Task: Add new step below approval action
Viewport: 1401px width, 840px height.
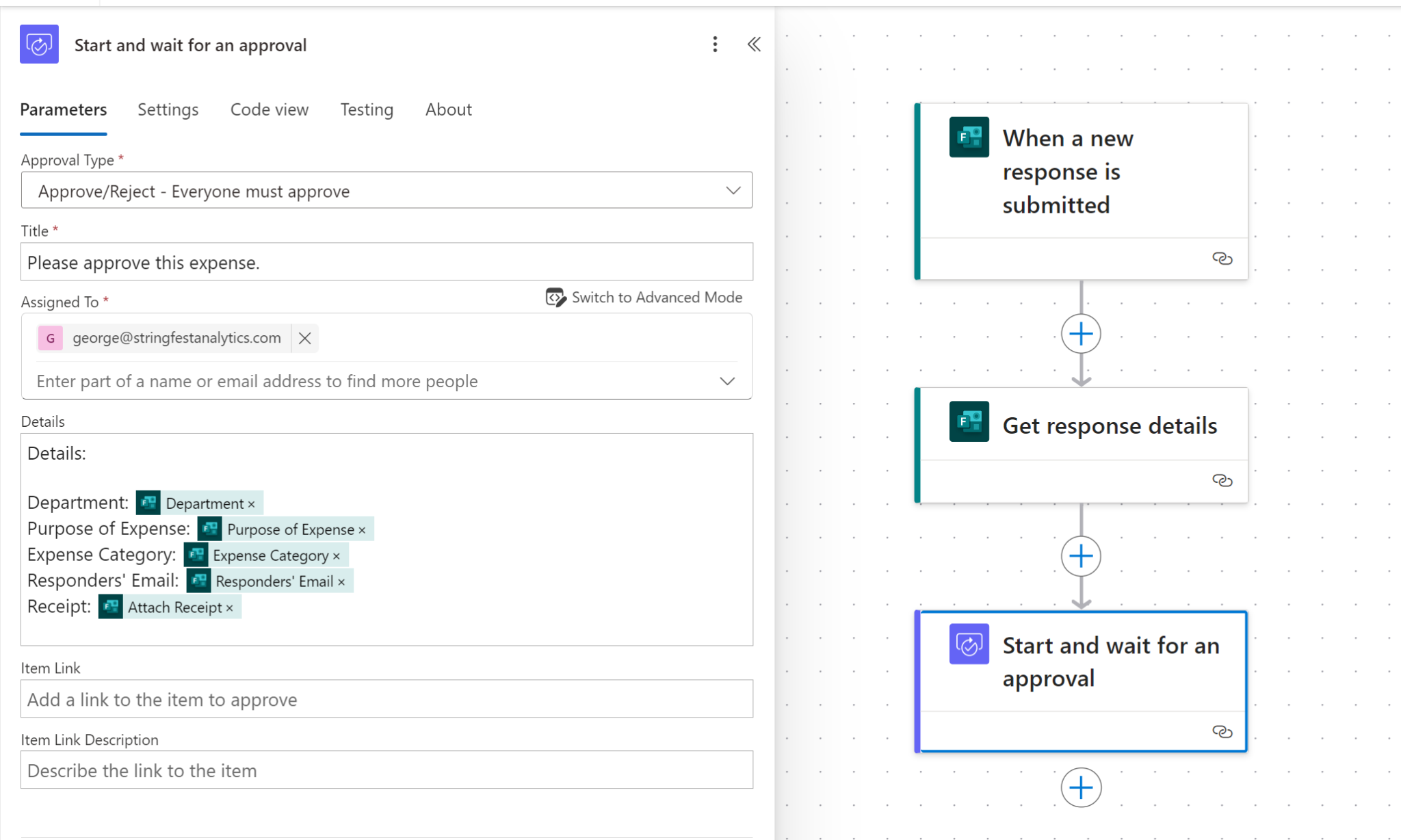Action: [1081, 788]
